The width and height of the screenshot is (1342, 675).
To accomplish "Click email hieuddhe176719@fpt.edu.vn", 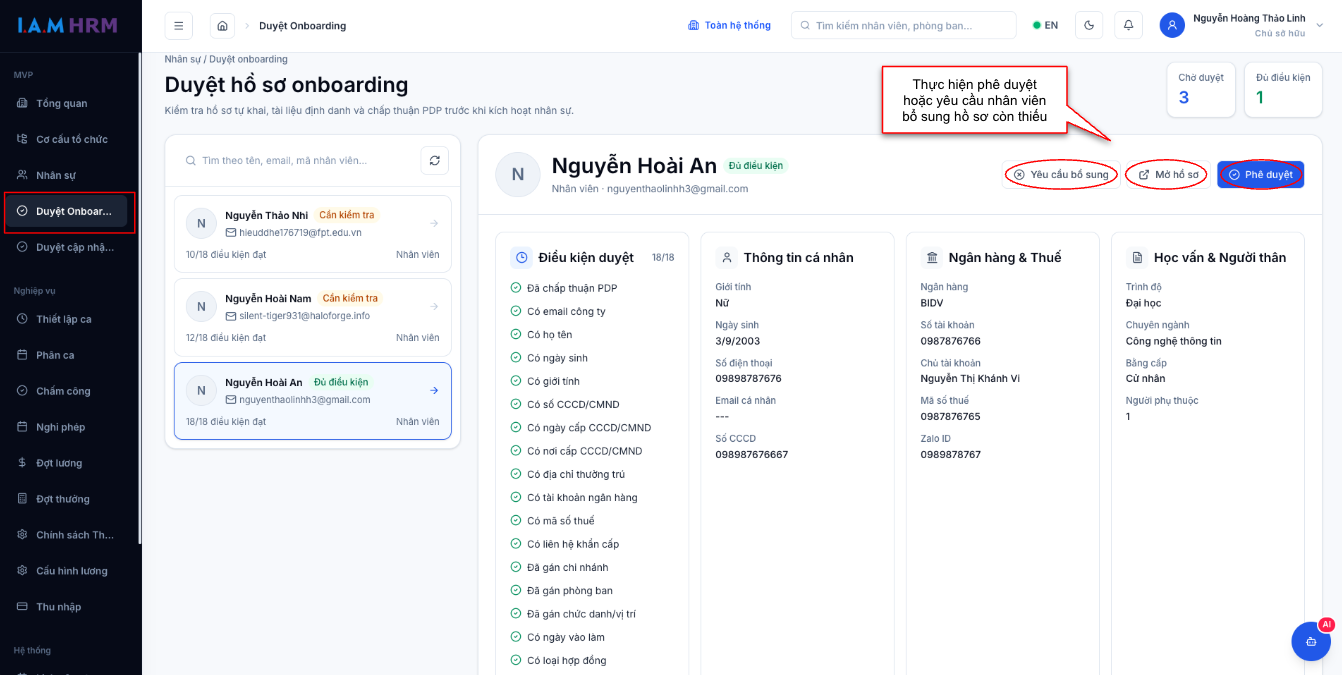I will coord(300,232).
